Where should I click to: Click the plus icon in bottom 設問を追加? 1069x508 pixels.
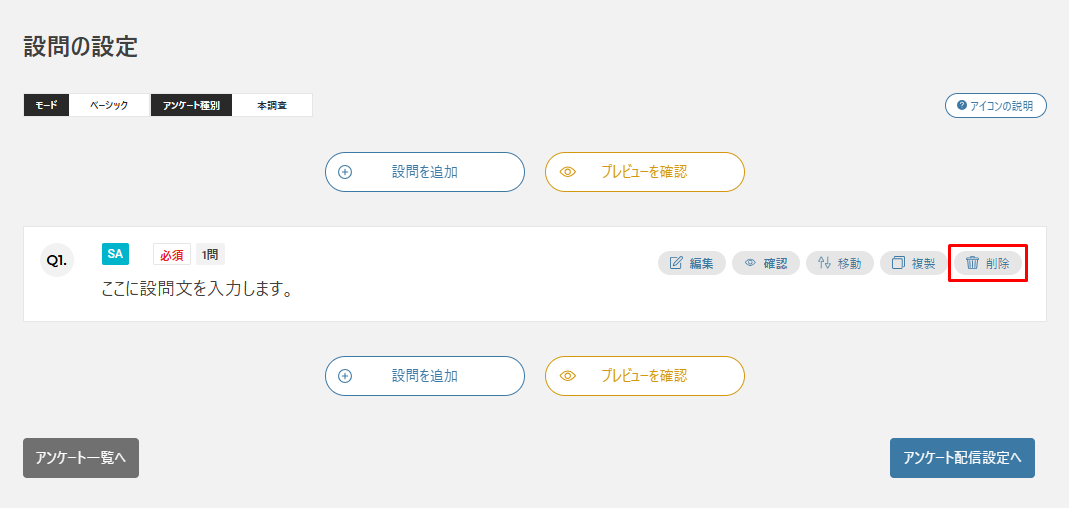tap(345, 376)
